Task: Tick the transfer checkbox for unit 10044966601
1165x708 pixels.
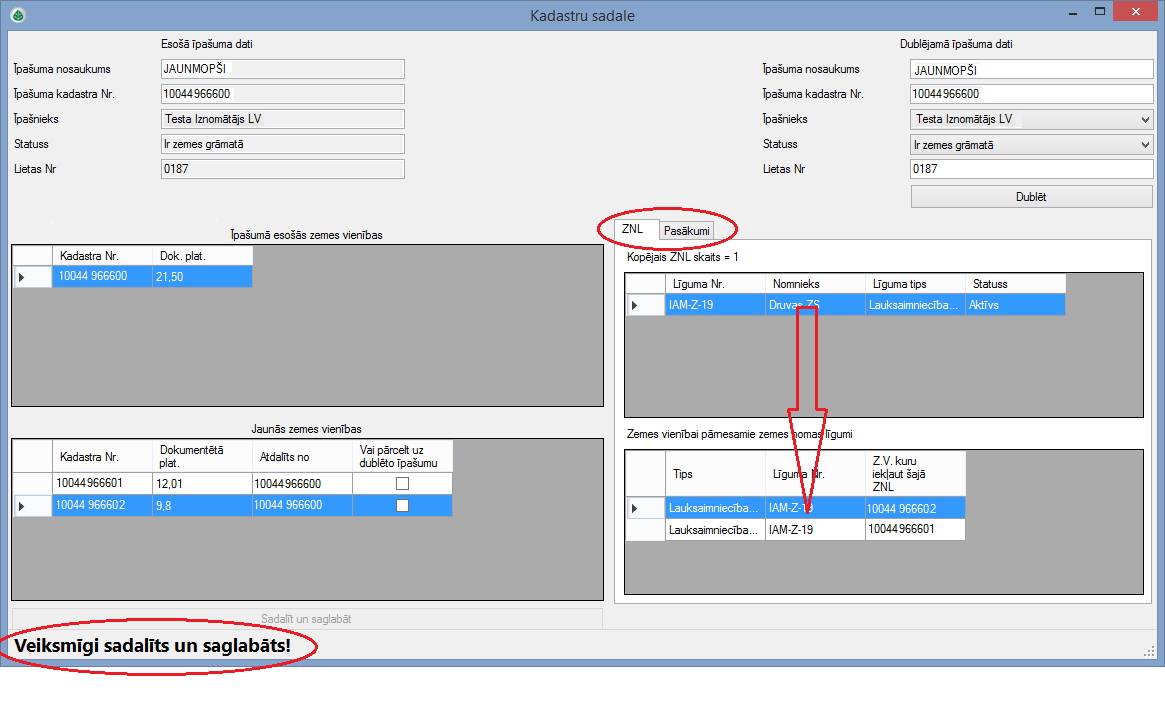Action: [x=402, y=484]
